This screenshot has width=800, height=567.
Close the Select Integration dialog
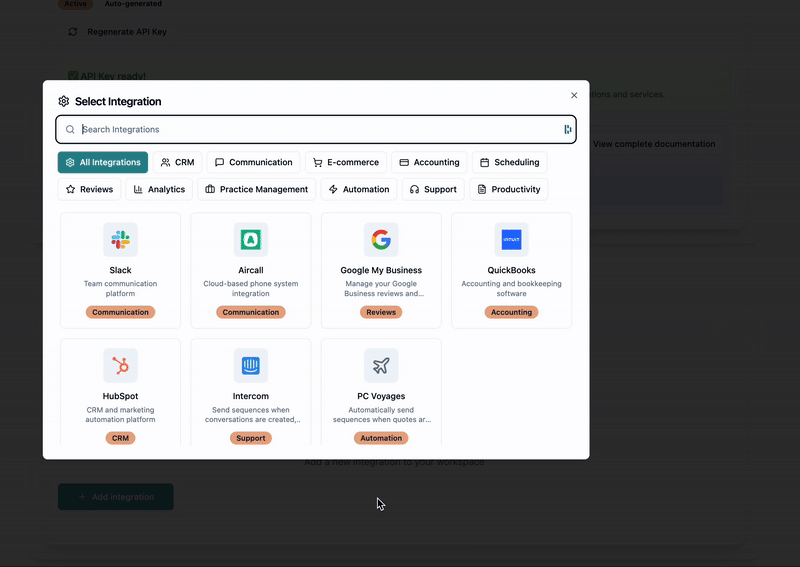574,95
